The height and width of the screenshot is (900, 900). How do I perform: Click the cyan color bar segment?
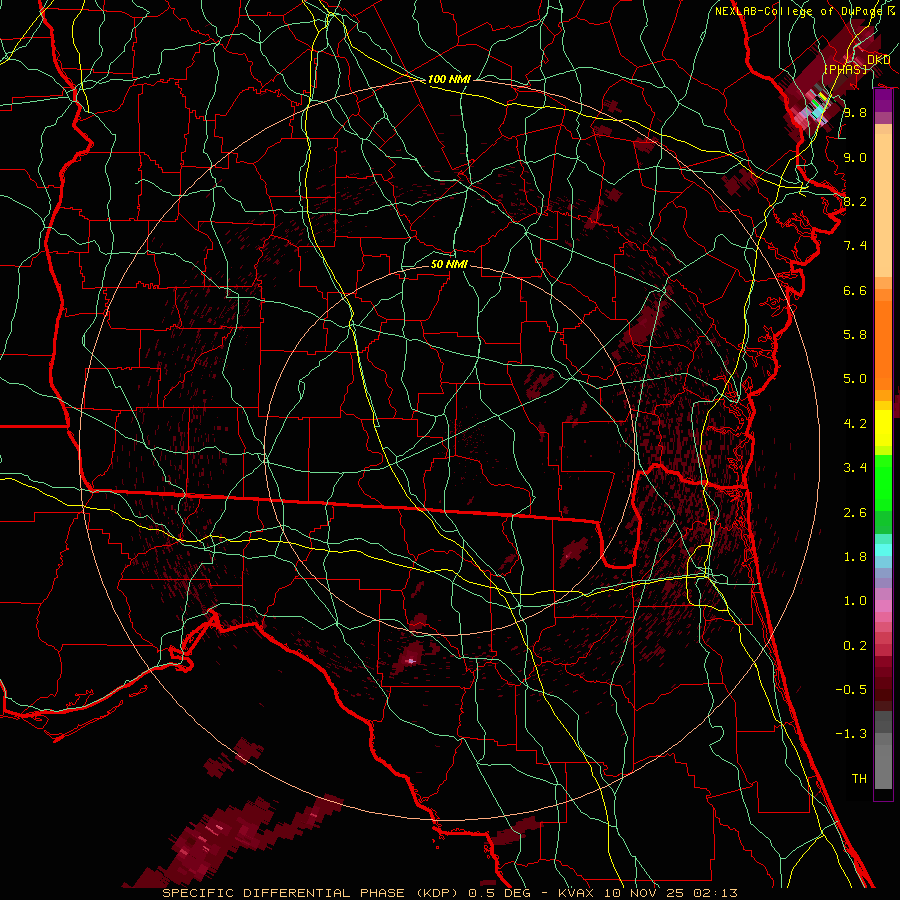[883, 550]
